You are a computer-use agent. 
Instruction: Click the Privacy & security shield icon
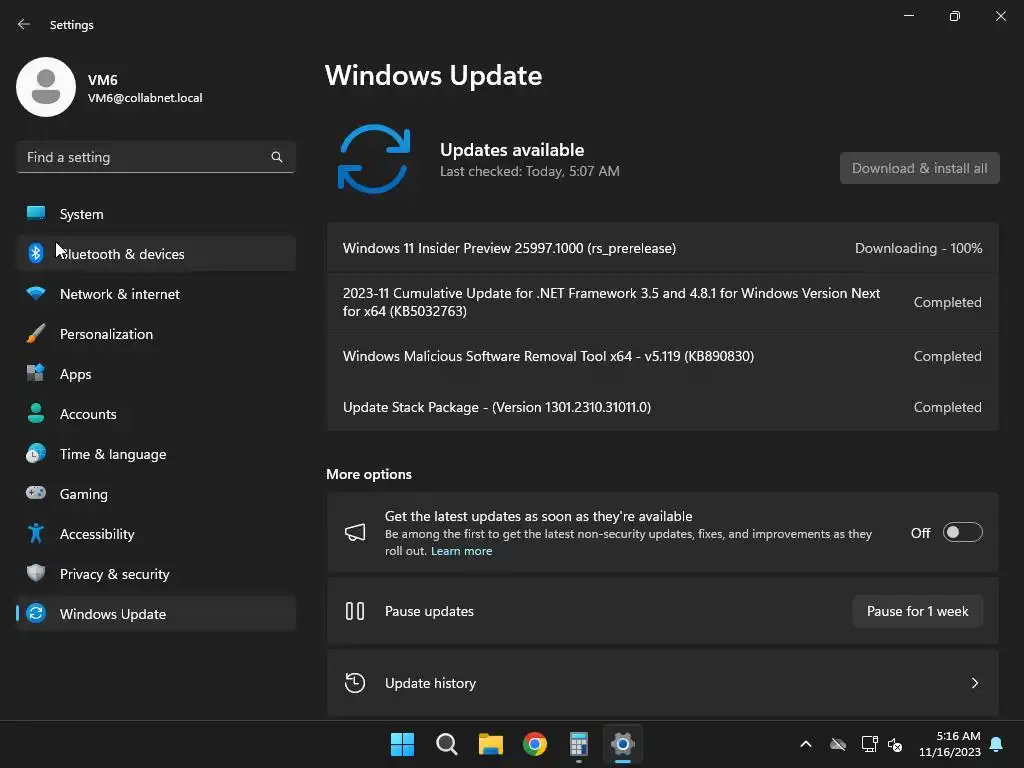click(x=36, y=573)
